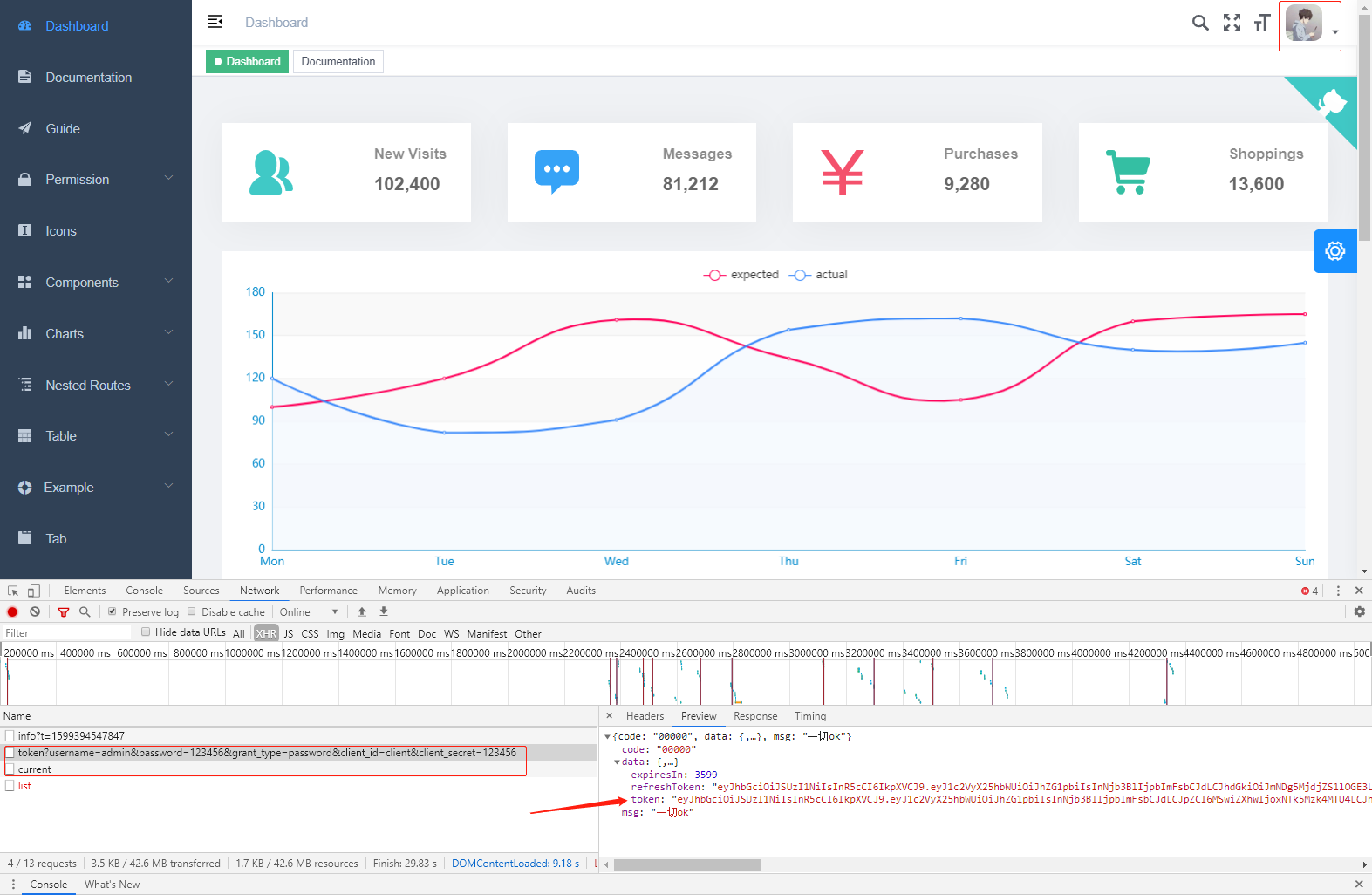Open the font size selector icon
The image size is (1372, 895).
pyautogui.click(x=1262, y=23)
